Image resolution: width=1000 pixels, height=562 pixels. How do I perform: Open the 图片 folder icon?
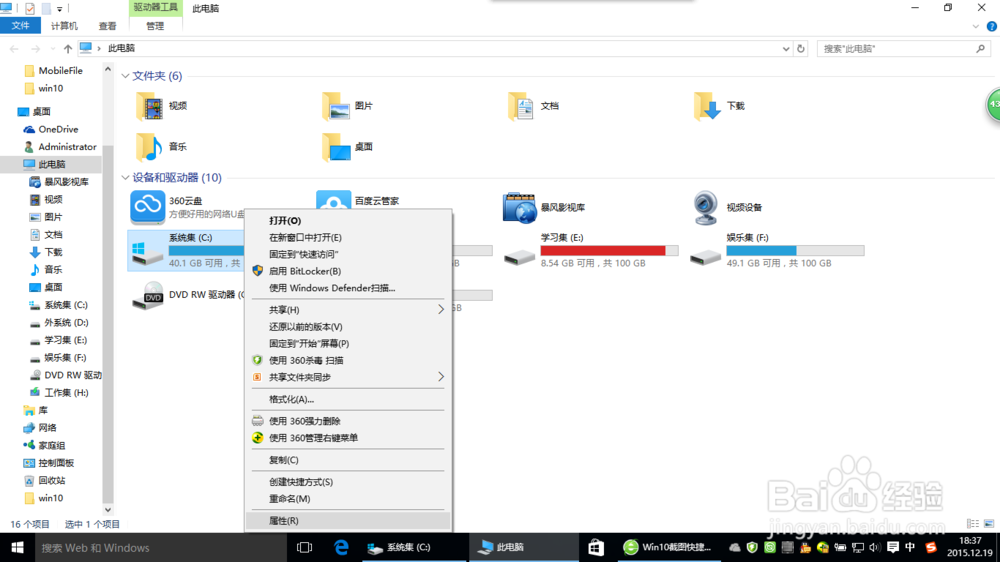pos(335,106)
